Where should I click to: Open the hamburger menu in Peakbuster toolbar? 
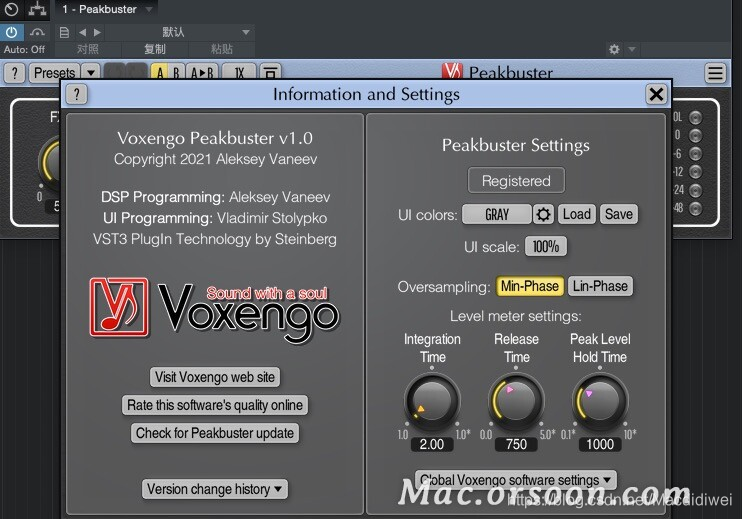pos(715,73)
